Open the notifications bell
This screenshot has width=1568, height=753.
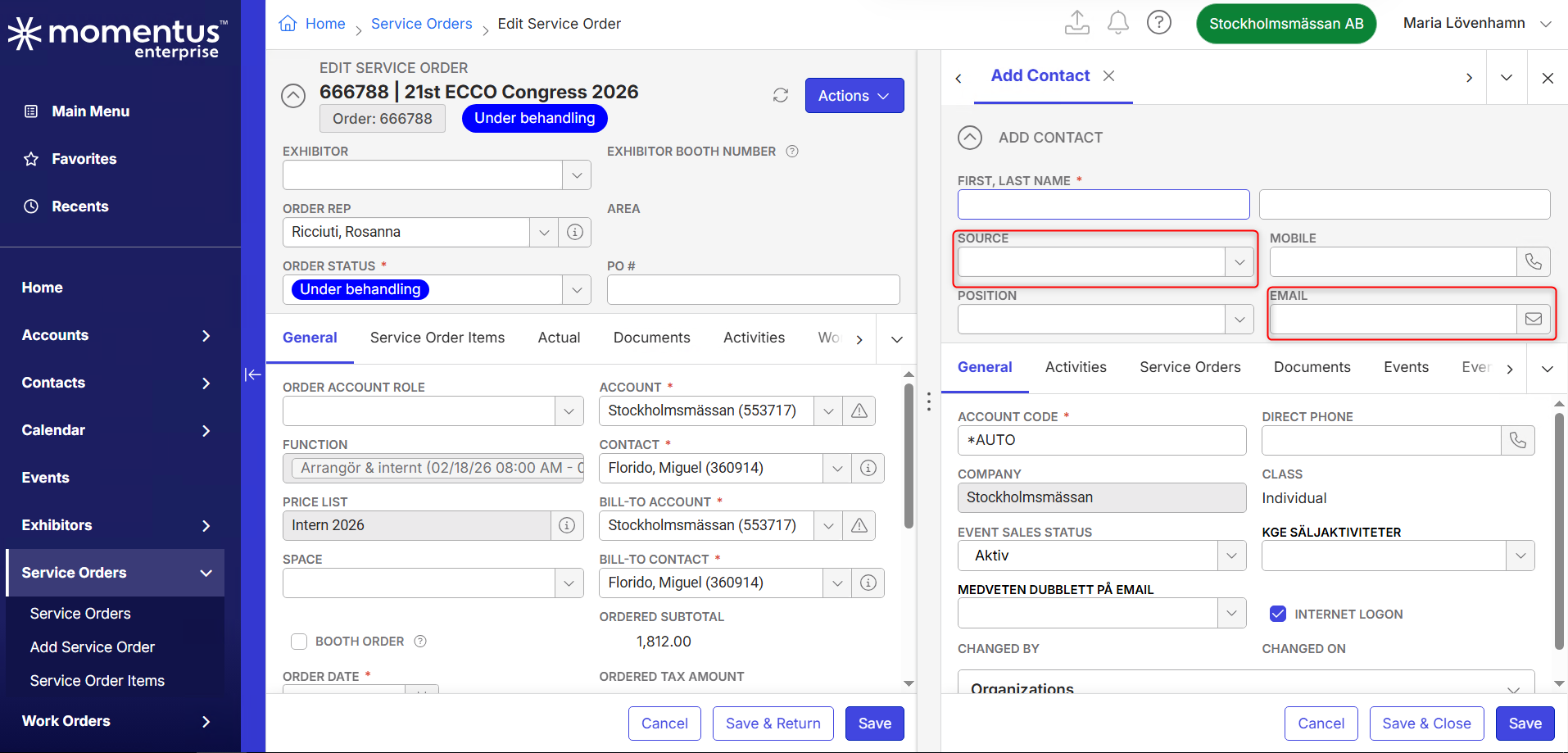pyautogui.click(x=1117, y=23)
